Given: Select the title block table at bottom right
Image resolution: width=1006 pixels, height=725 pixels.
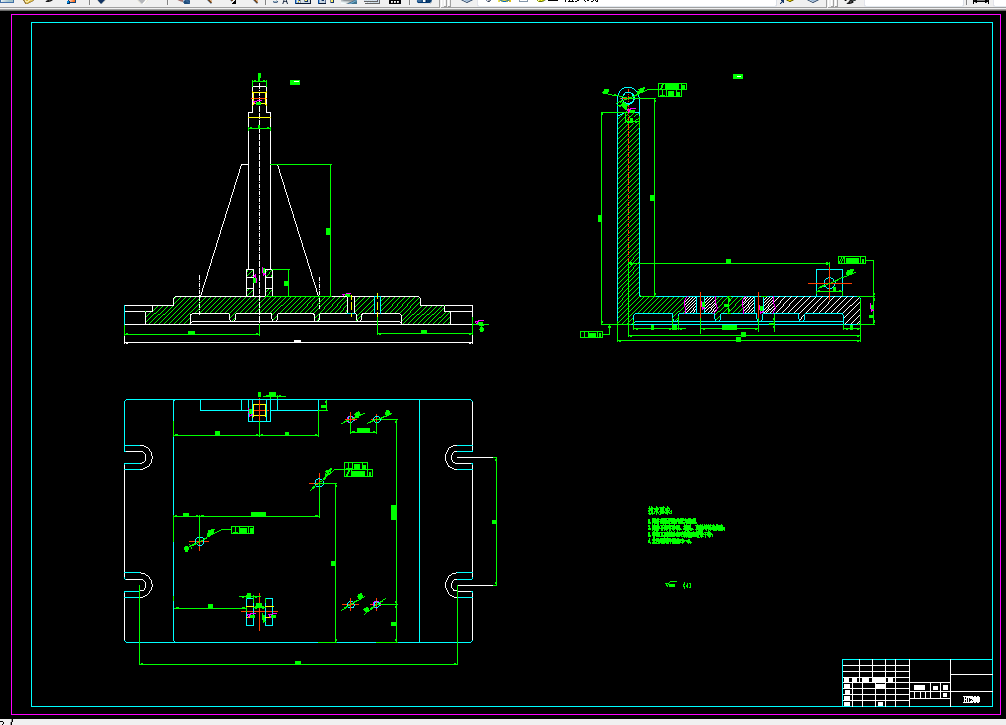Looking at the screenshot, I should tap(917, 683).
